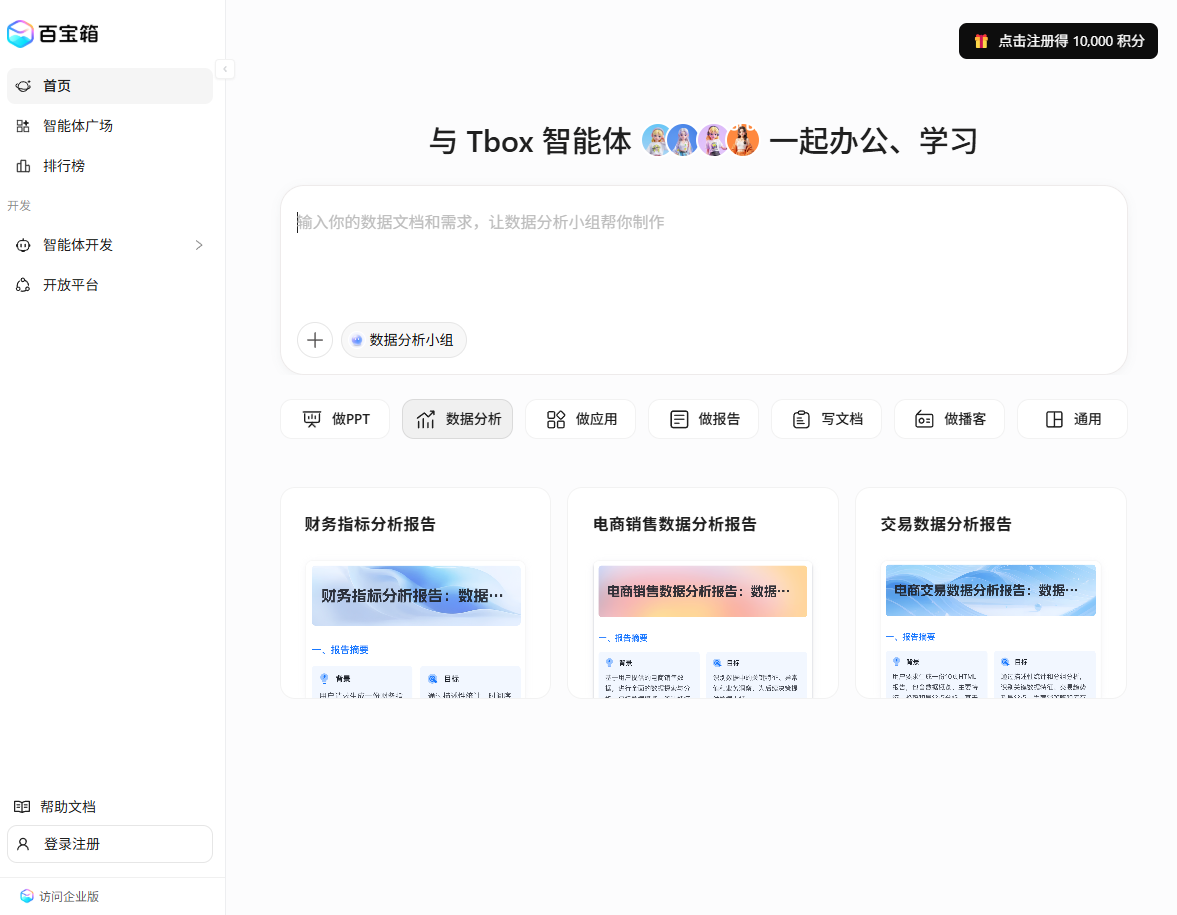Screen dimensions: 1177x915
Task: Toggle the 数据分析 mode button
Action: (457, 419)
